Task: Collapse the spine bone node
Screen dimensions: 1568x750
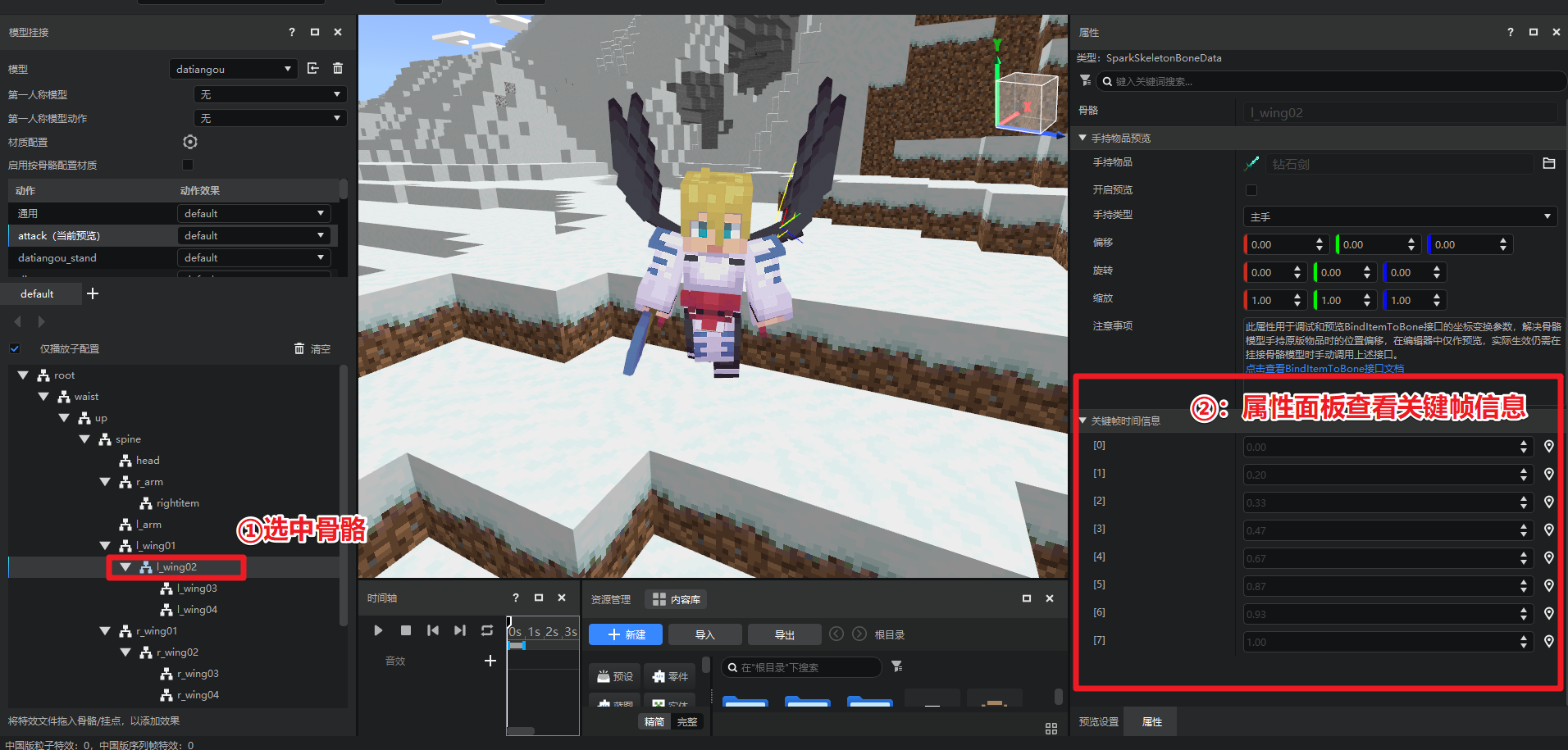Action: (84, 439)
